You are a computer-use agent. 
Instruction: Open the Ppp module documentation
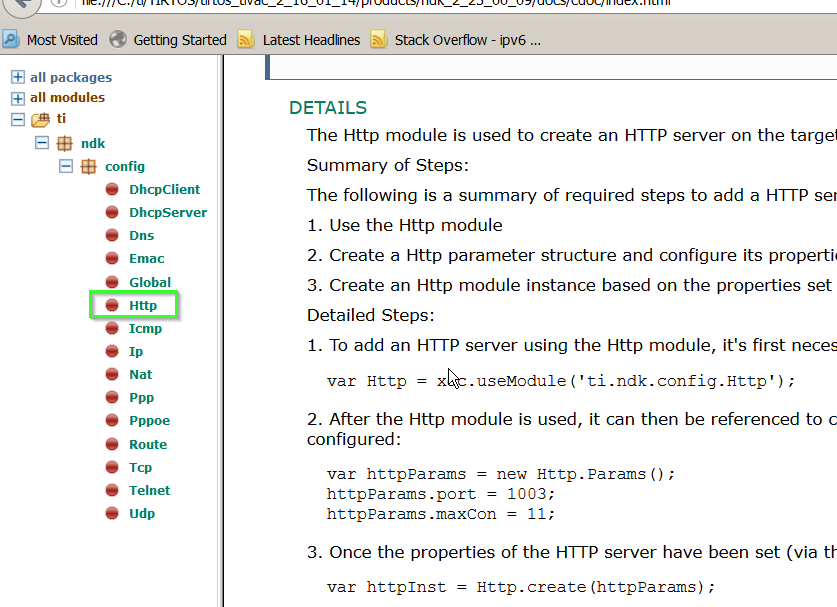pyautogui.click(x=141, y=398)
